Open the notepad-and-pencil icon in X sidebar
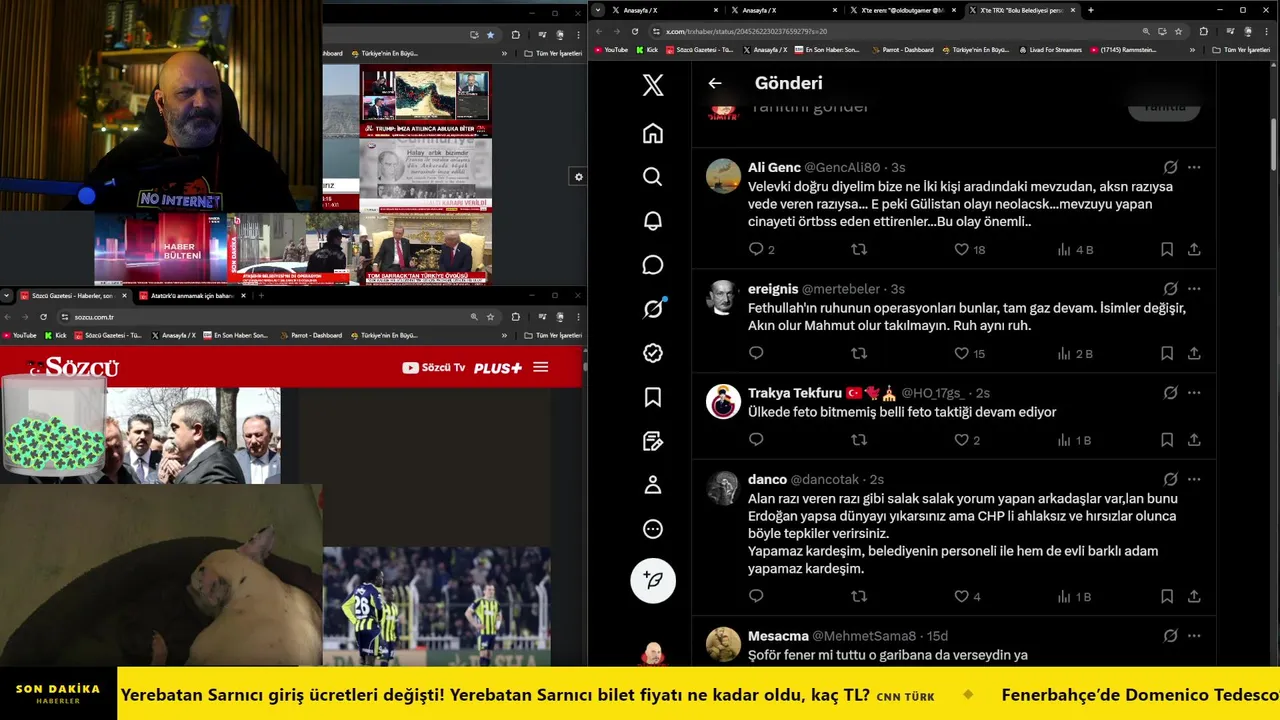 (x=653, y=441)
